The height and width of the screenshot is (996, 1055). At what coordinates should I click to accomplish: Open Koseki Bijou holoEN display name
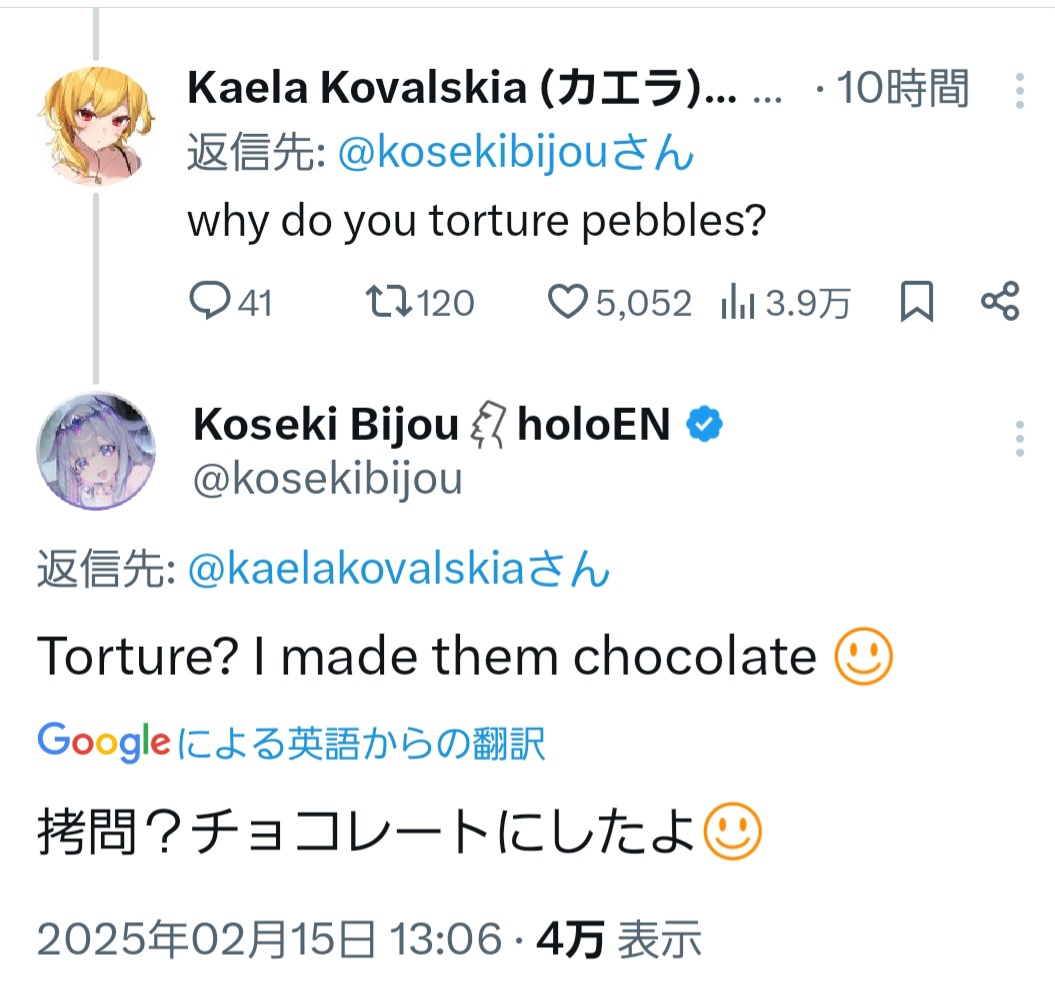[x=430, y=426]
